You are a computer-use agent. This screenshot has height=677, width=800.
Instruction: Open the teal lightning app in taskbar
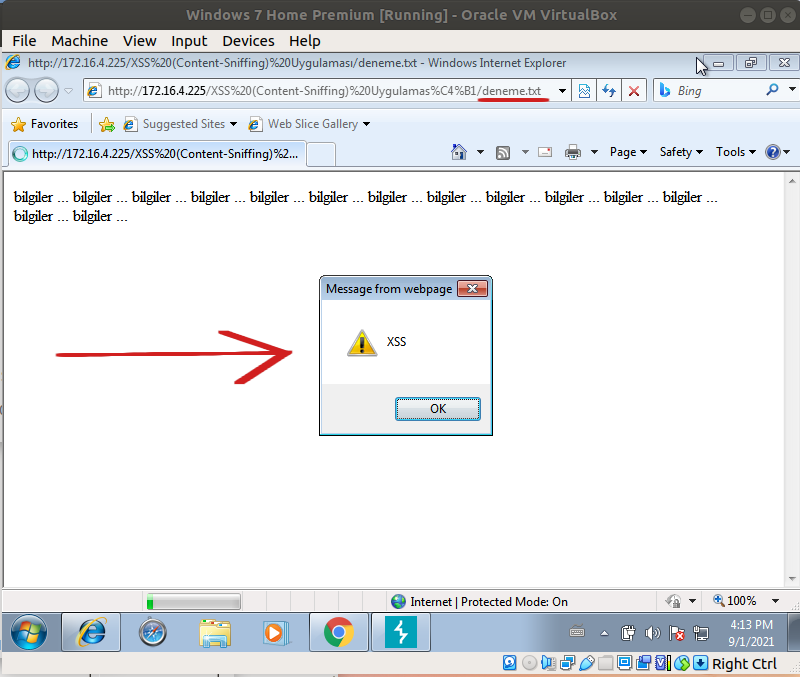pyautogui.click(x=401, y=633)
